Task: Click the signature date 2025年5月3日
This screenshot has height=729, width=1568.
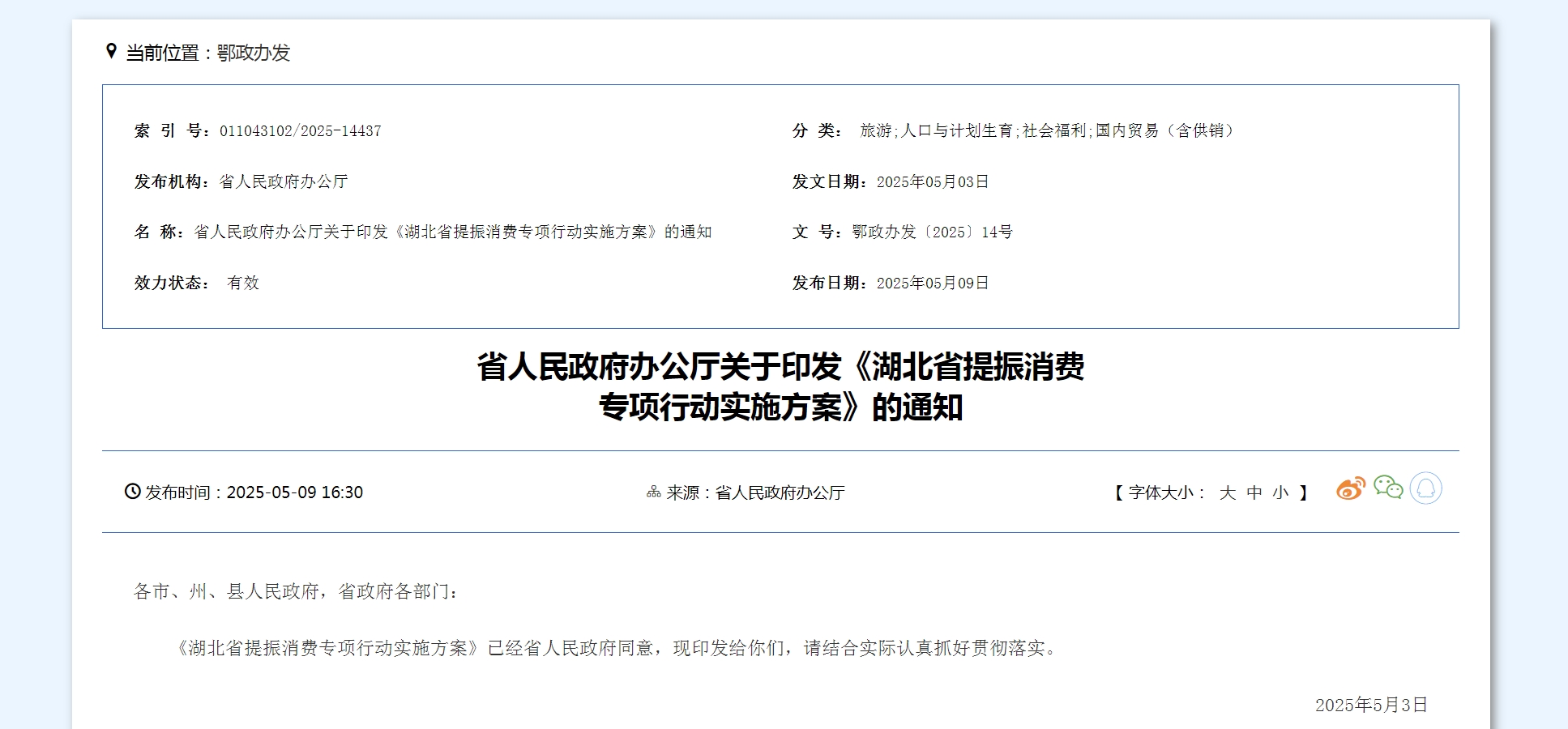Action: pos(1370,706)
